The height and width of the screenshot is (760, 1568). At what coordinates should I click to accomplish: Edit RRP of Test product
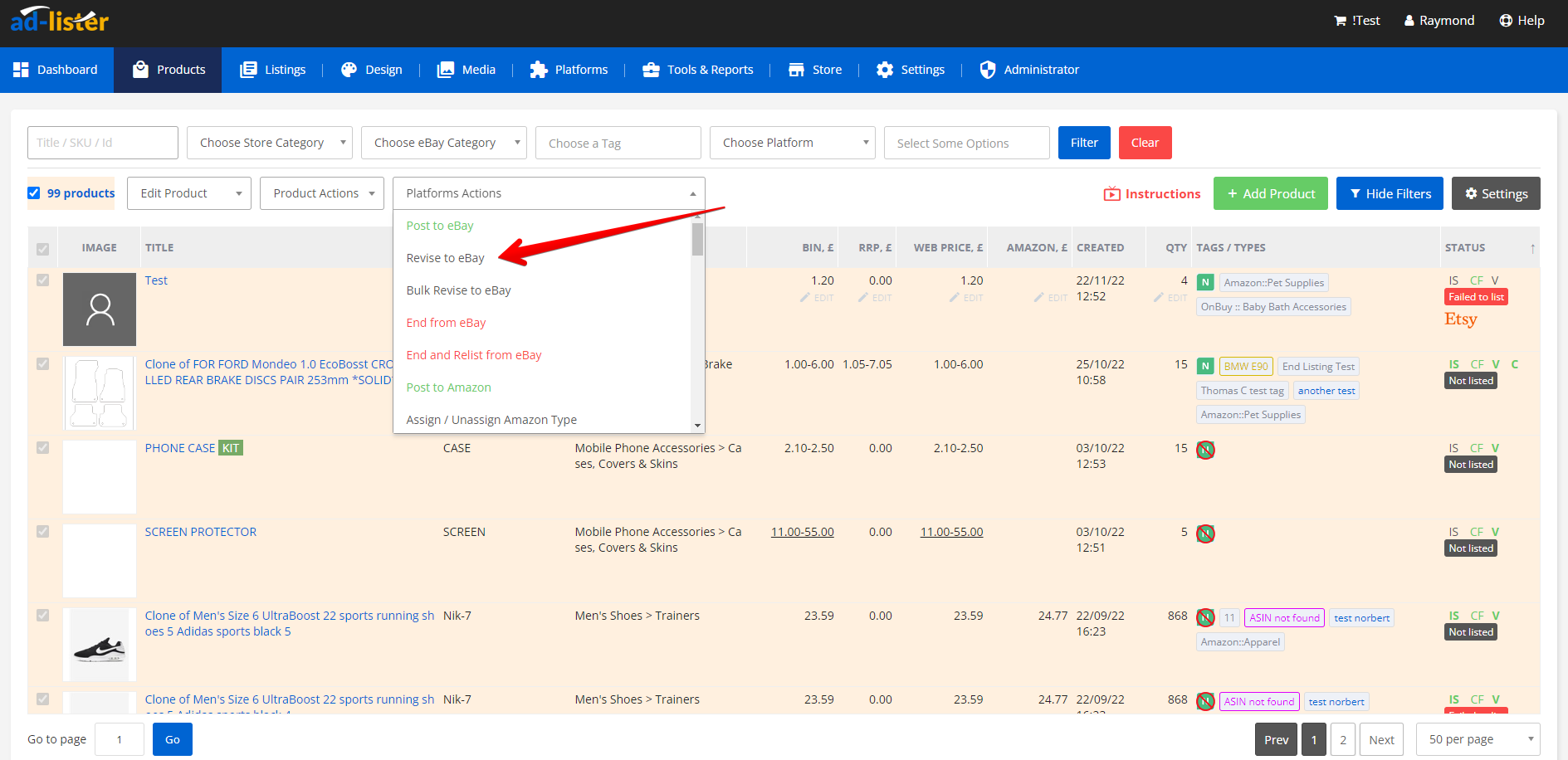[875, 298]
